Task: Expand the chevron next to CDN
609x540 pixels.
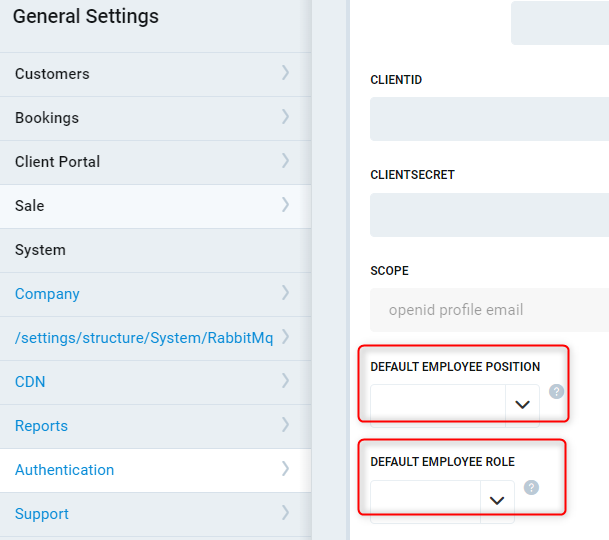Action: point(285,381)
